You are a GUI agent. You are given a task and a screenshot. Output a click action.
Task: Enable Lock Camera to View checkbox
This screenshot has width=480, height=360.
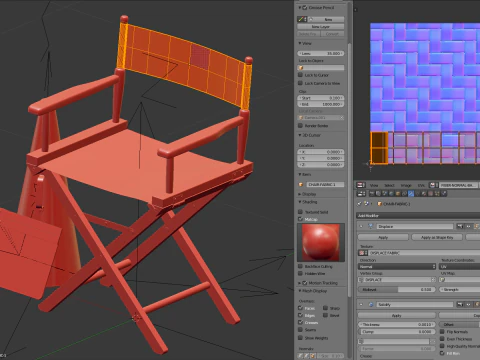pos(300,83)
